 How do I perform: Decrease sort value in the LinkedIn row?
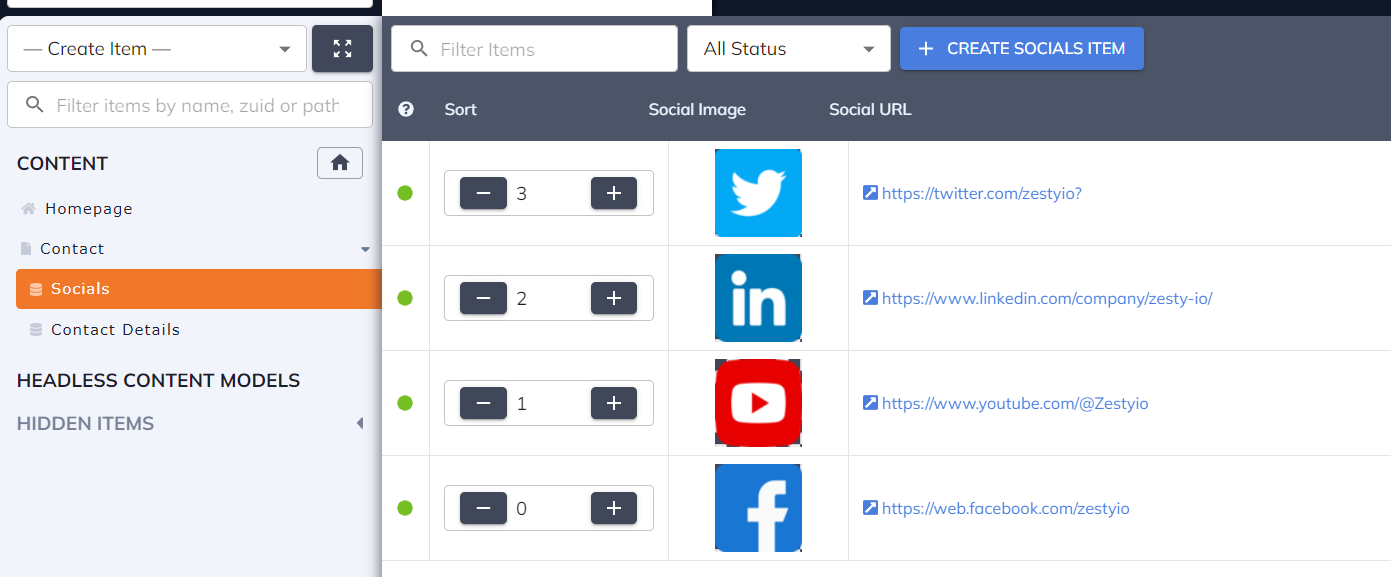tap(483, 298)
